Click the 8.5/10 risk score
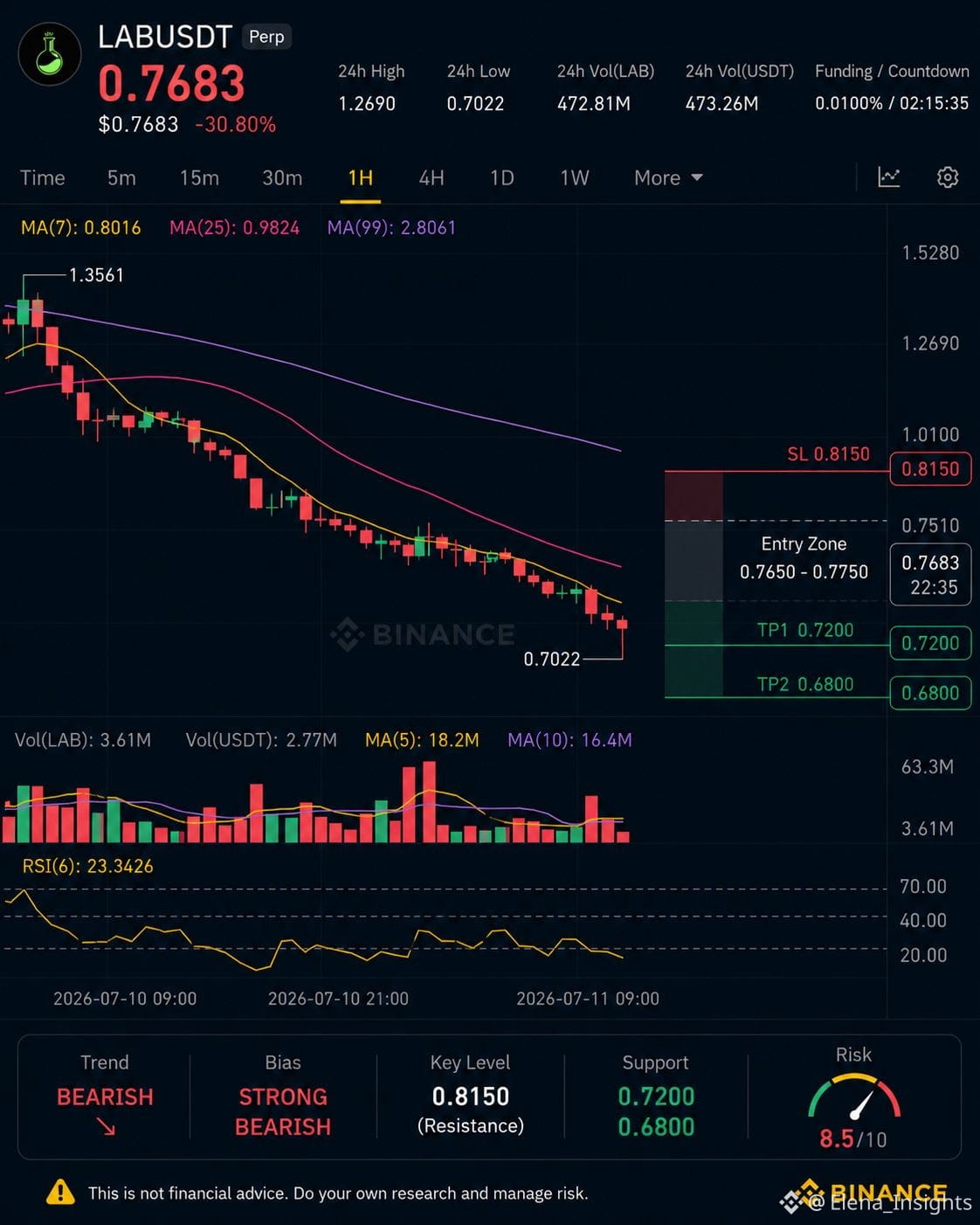Image resolution: width=980 pixels, height=1225 pixels. [853, 1139]
